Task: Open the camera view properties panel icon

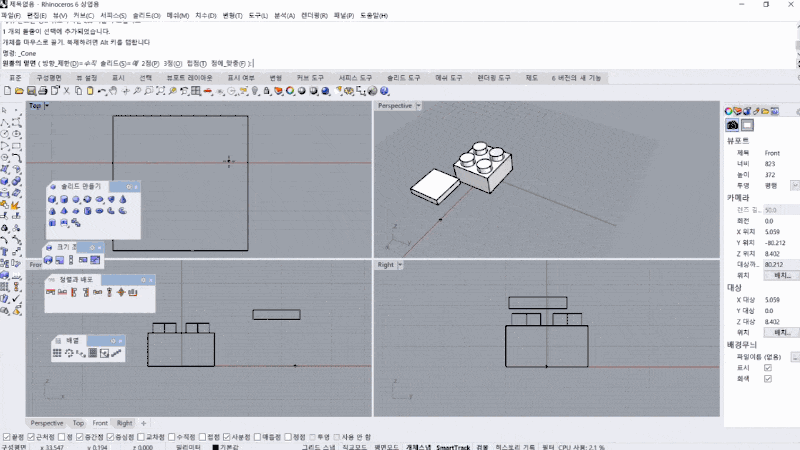Action: pos(732,125)
